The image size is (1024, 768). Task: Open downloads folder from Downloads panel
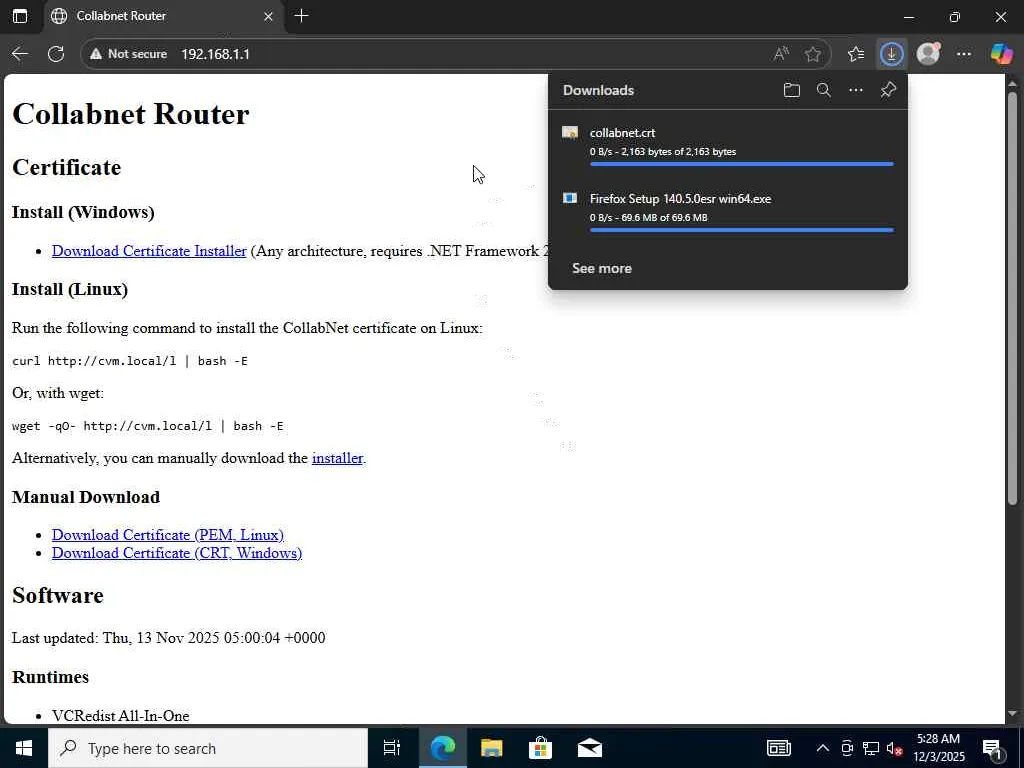pos(792,90)
